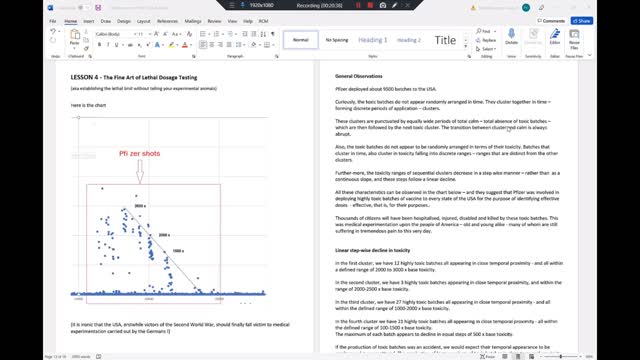Apply the No Spacing style

coord(337,40)
